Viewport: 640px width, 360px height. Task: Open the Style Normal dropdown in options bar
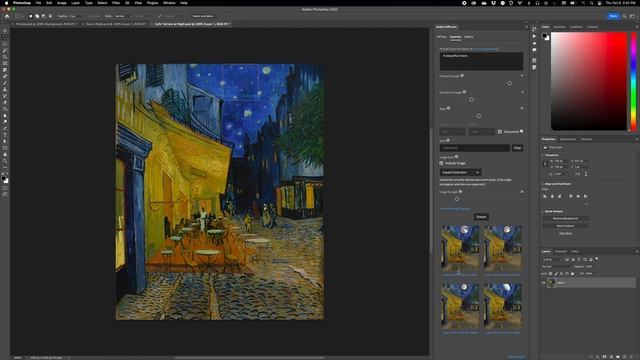tap(123, 16)
